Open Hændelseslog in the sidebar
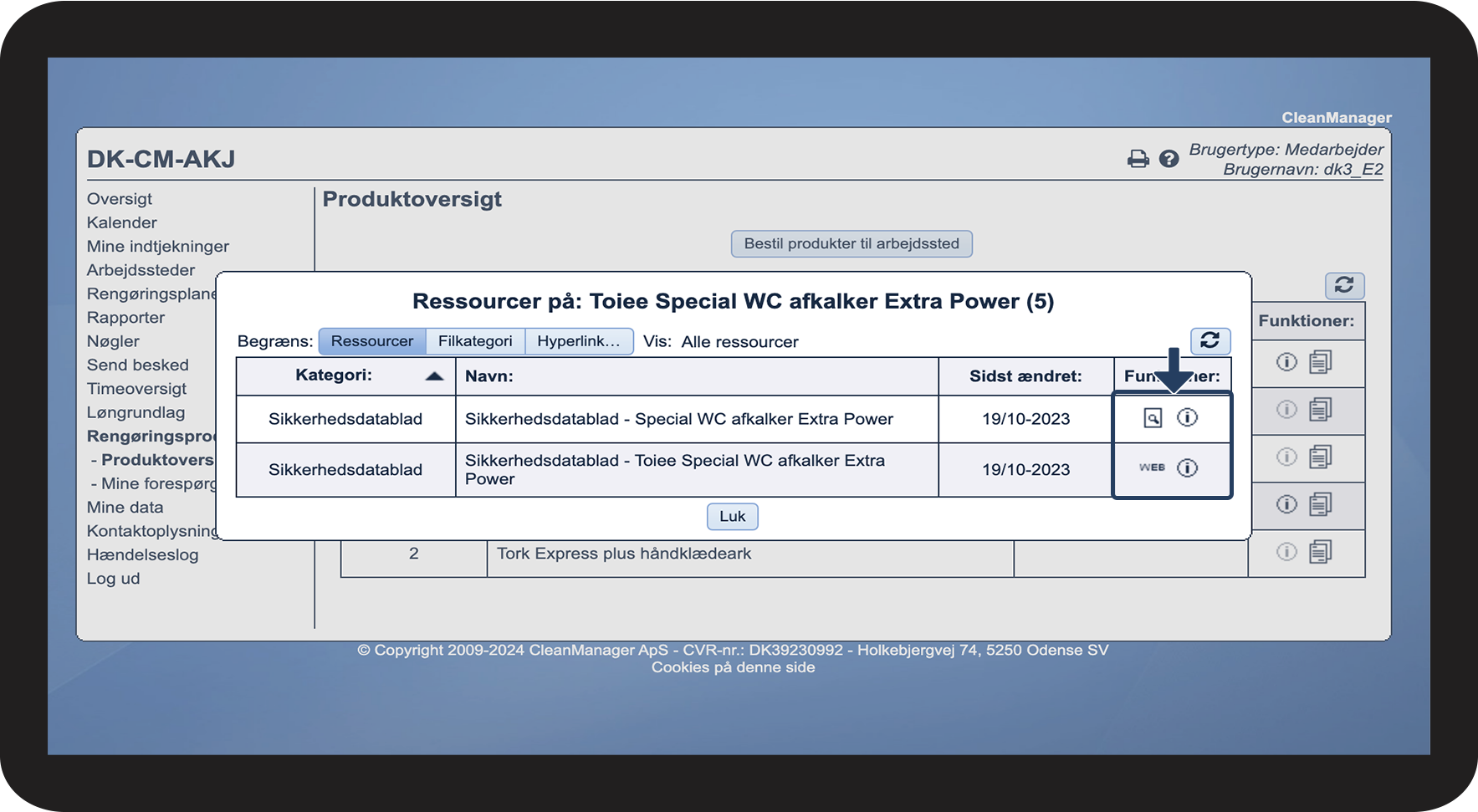 (143, 554)
